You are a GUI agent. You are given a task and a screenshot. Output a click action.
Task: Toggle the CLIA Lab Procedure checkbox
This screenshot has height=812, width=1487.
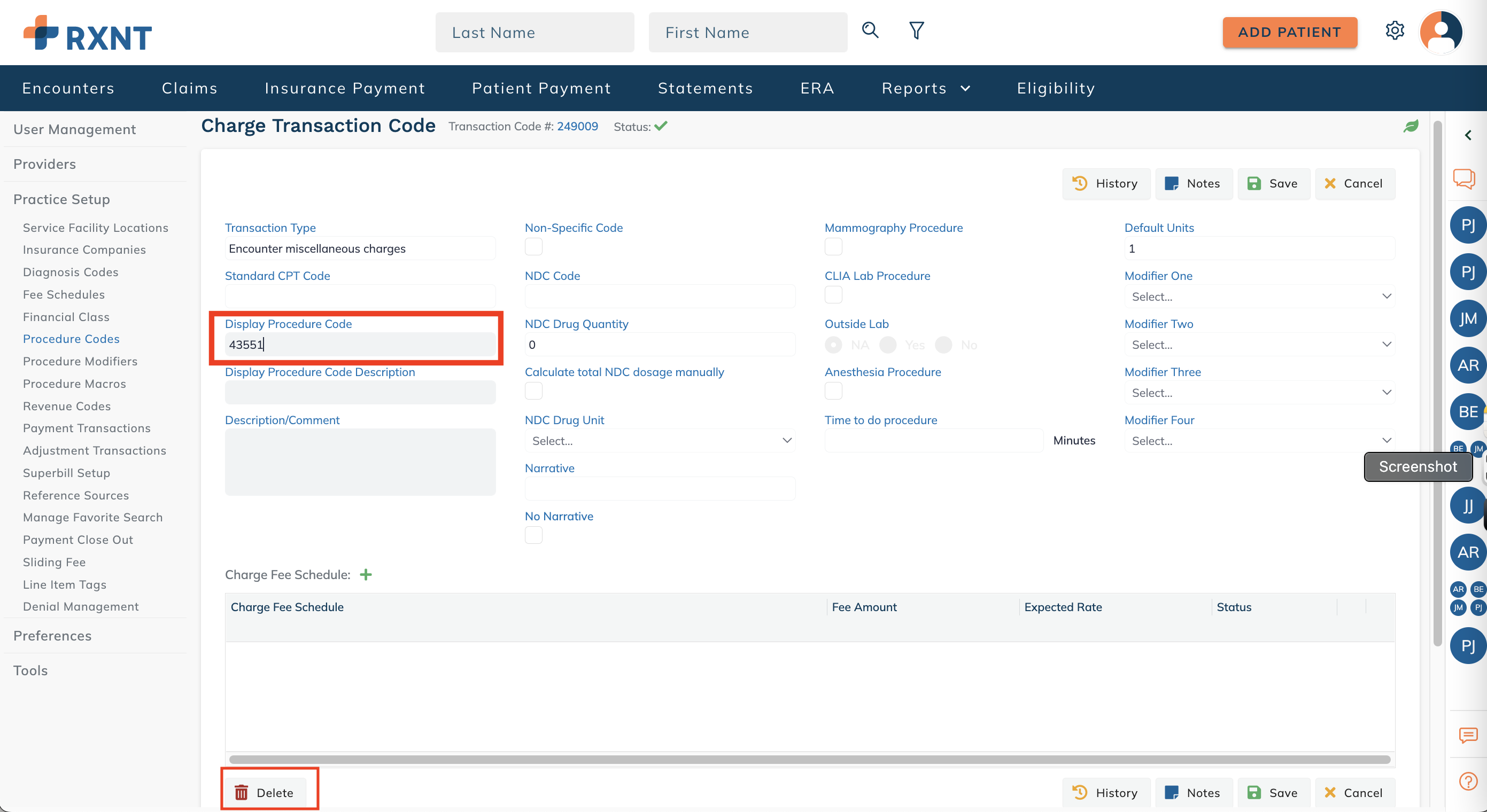[833, 295]
